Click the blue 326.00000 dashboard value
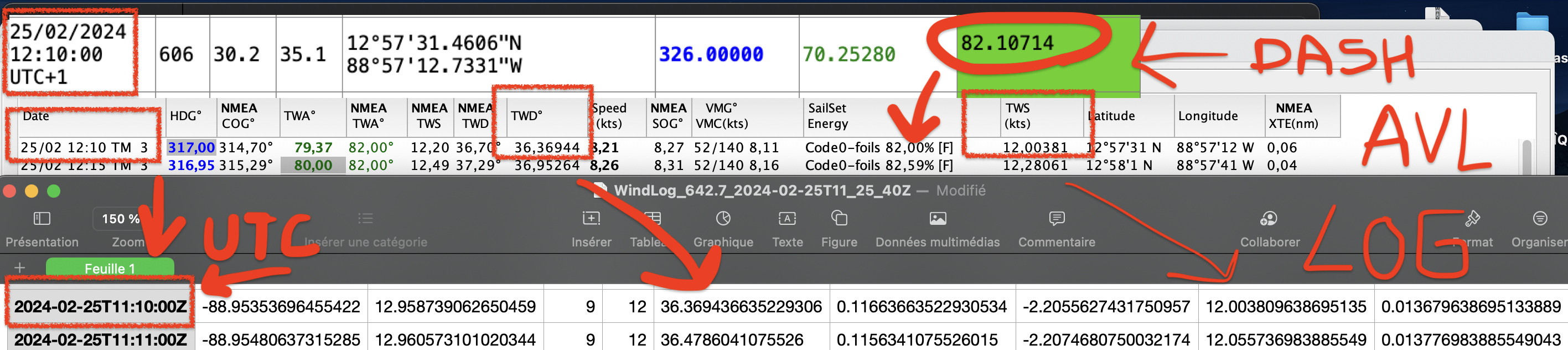 pyautogui.click(x=710, y=54)
